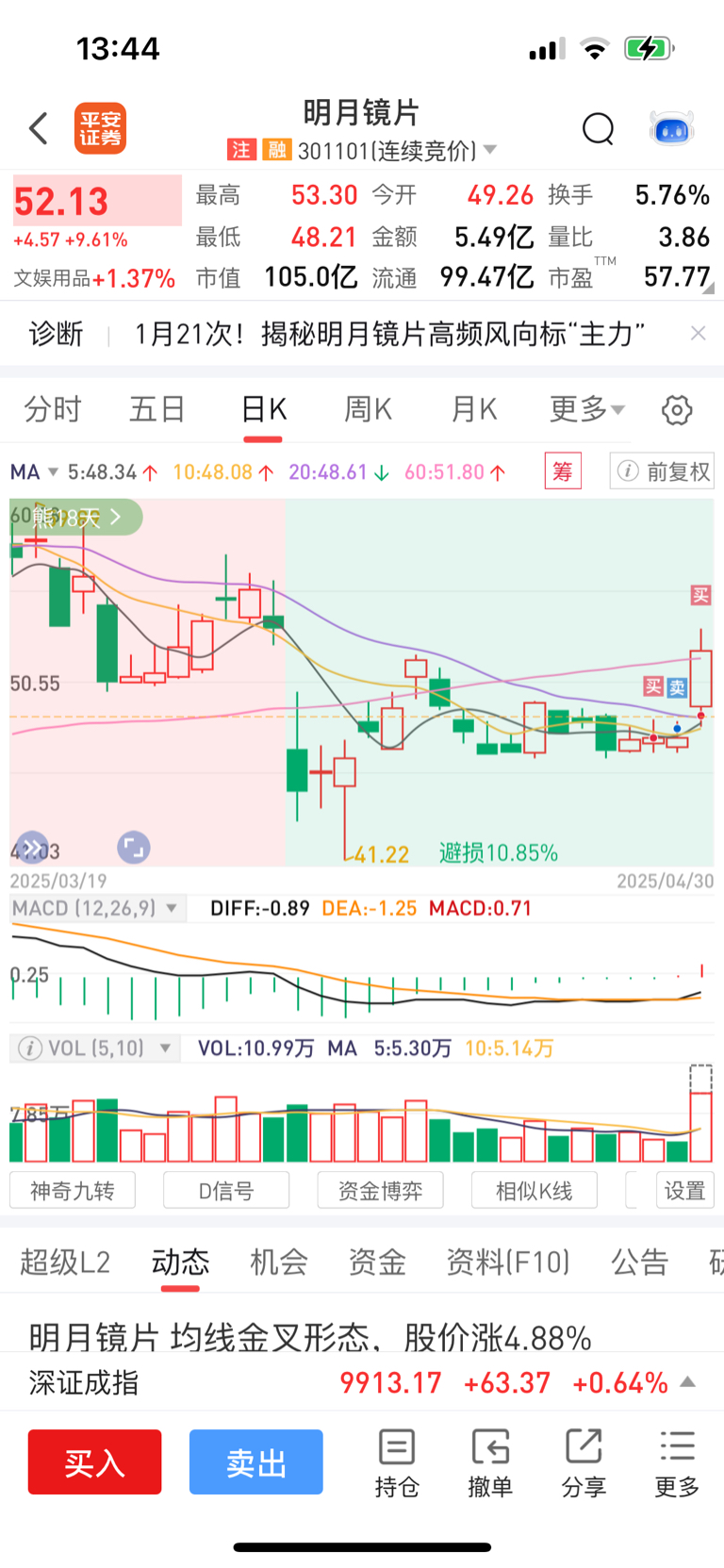Viewport: 724px width, 1568px height.
Task: Go back with the left arrow
Action: click(x=39, y=128)
